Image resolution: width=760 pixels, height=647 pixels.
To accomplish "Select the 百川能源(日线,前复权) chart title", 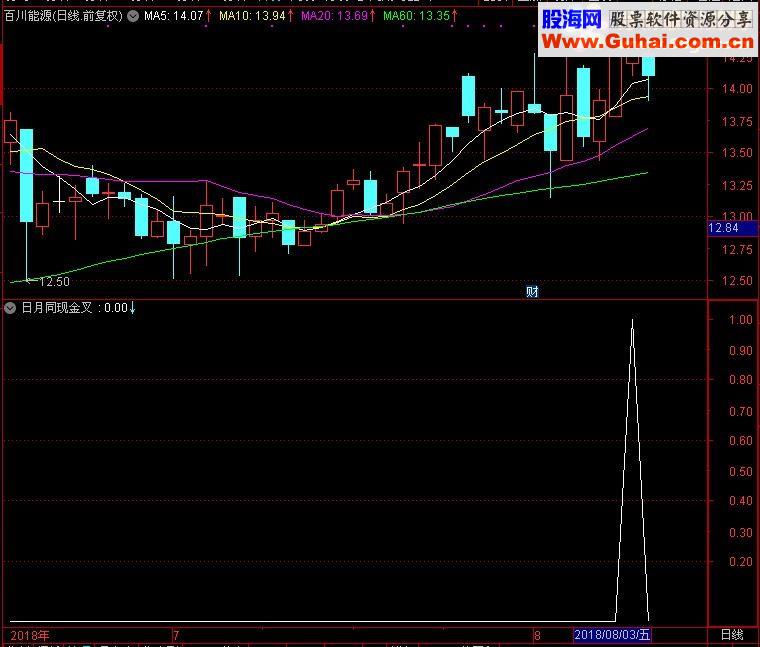I will coord(63,16).
